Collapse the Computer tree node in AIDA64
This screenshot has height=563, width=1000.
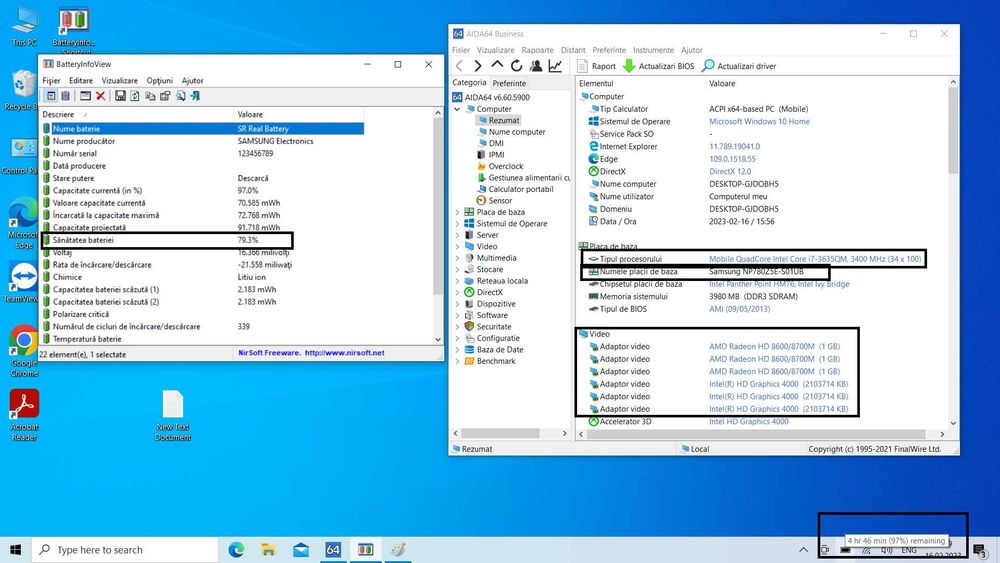click(x=457, y=109)
